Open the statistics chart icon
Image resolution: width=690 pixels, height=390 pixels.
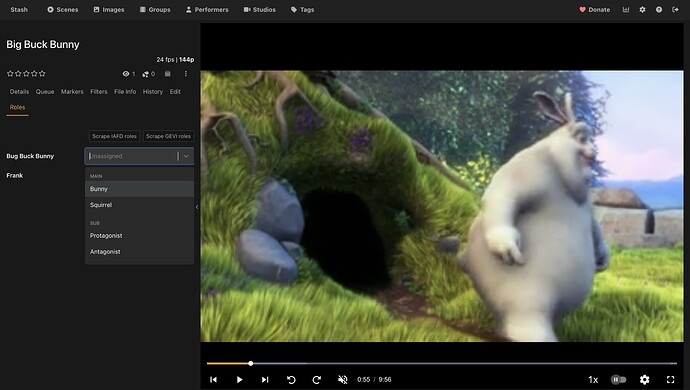coord(626,10)
